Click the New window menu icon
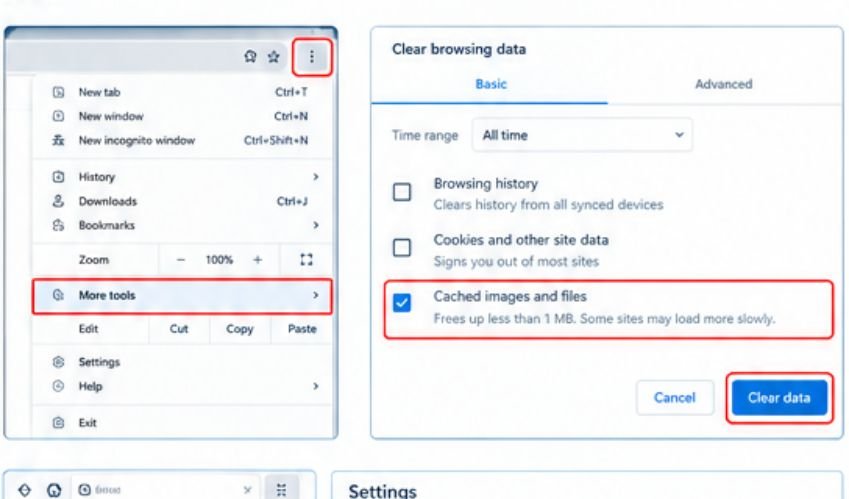The width and height of the screenshot is (849, 499). tap(58, 116)
